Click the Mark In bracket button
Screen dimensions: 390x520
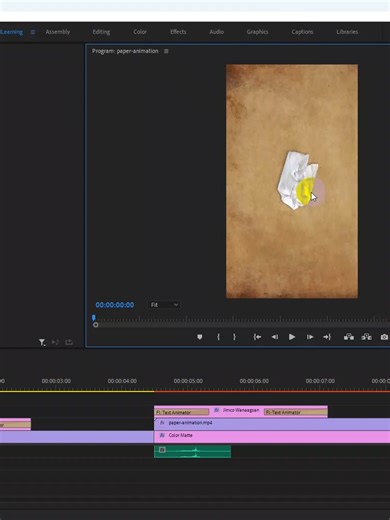click(x=218, y=337)
